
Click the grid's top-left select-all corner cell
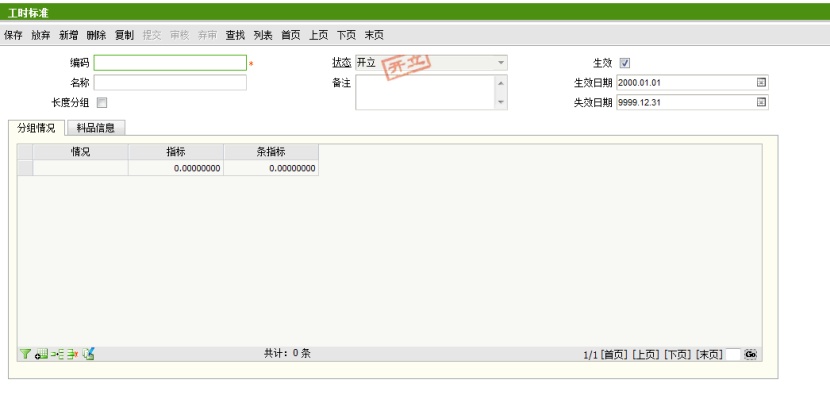point(25,152)
